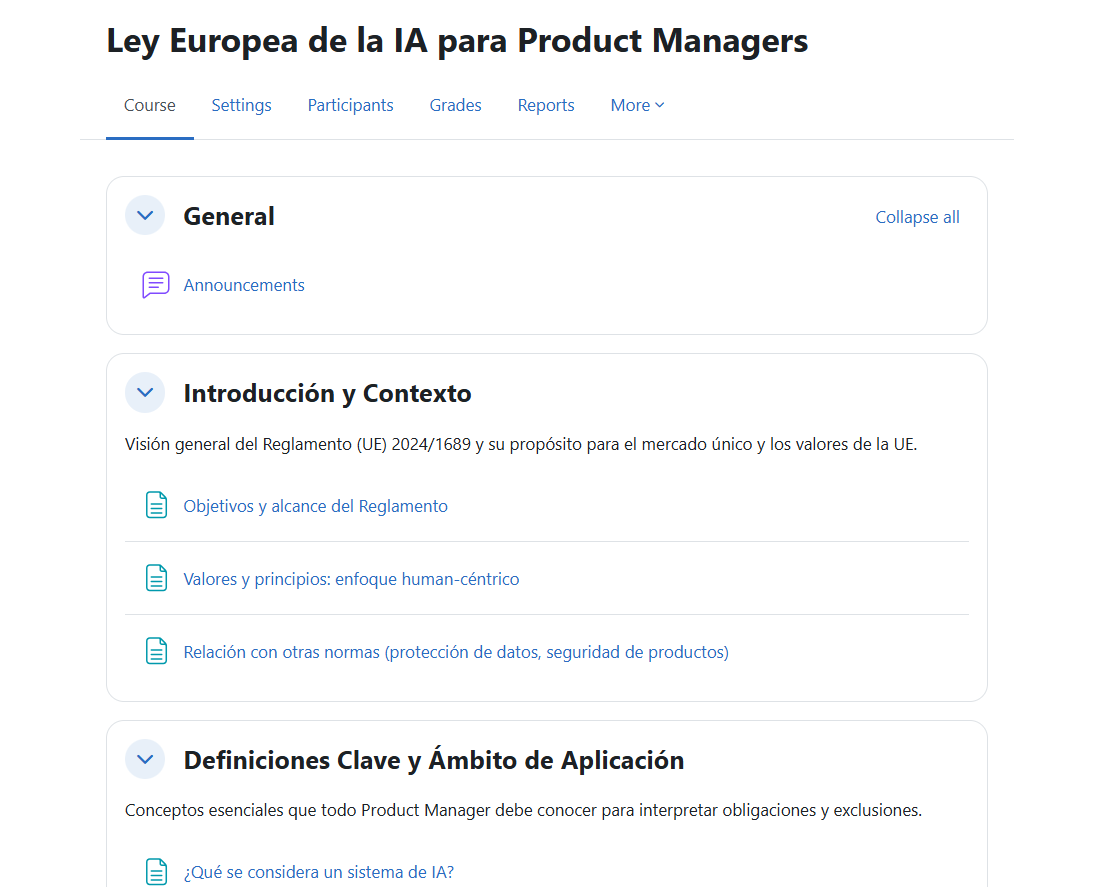The height and width of the screenshot is (887, 1101).
Task: Click the Visión general del Reglamento description text
Action: point(521,445)
